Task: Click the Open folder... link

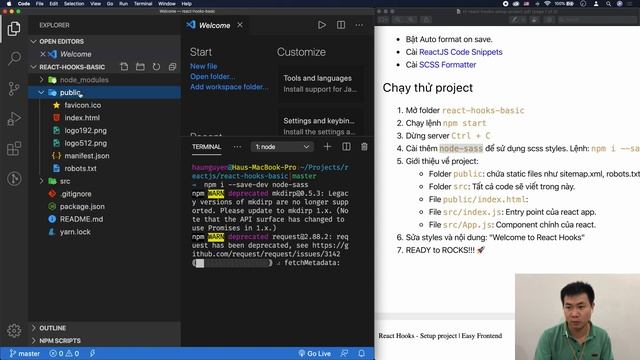Action: pyautogui.click(x=212, y=76)
